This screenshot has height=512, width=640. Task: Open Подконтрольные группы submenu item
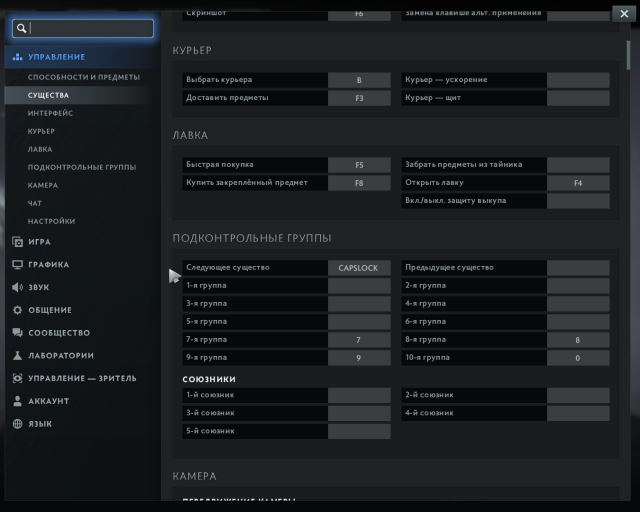82,167
